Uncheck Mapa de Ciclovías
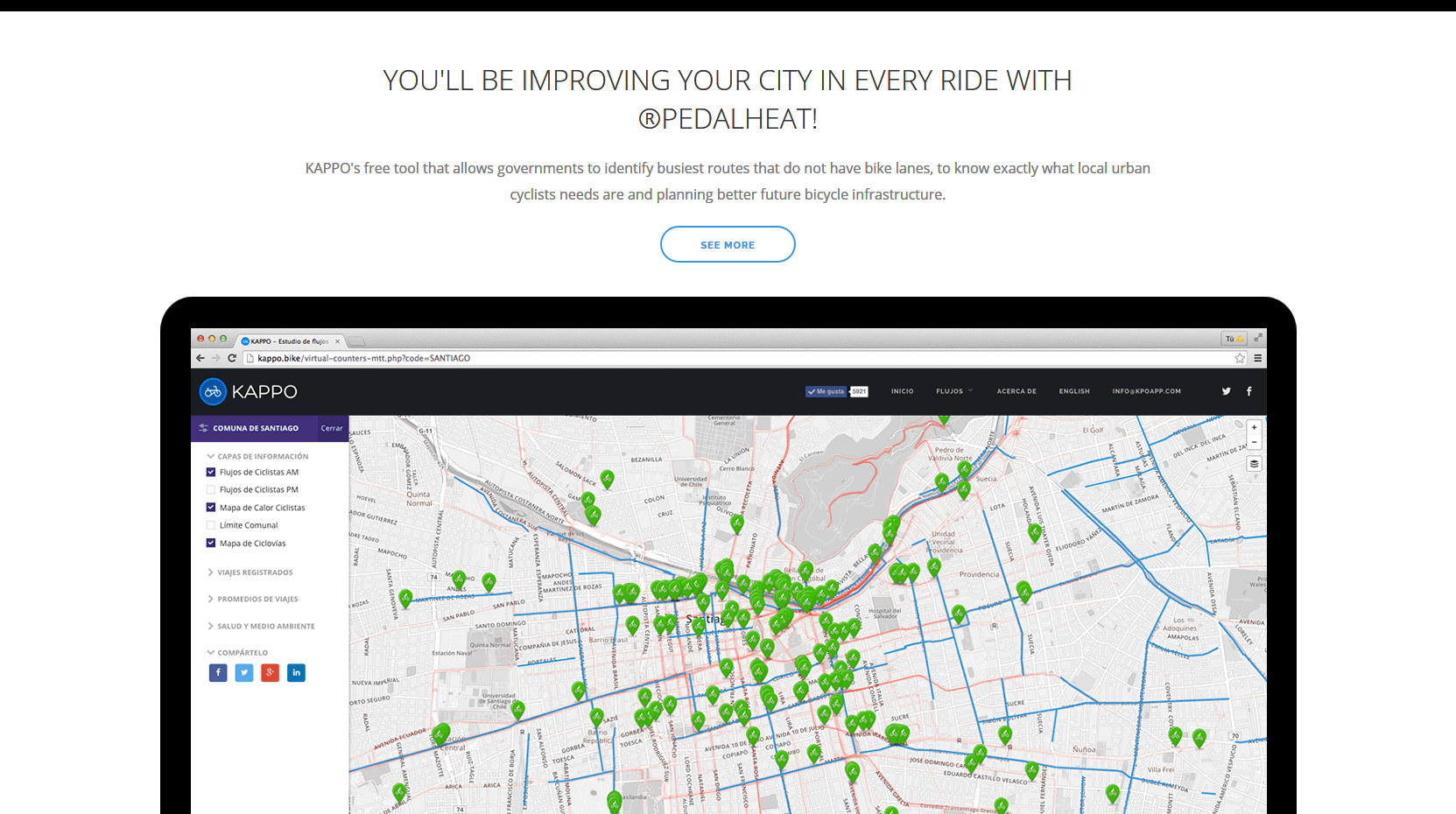Image resolution: width=1456 pixels, height=814 pixels. 211,544
